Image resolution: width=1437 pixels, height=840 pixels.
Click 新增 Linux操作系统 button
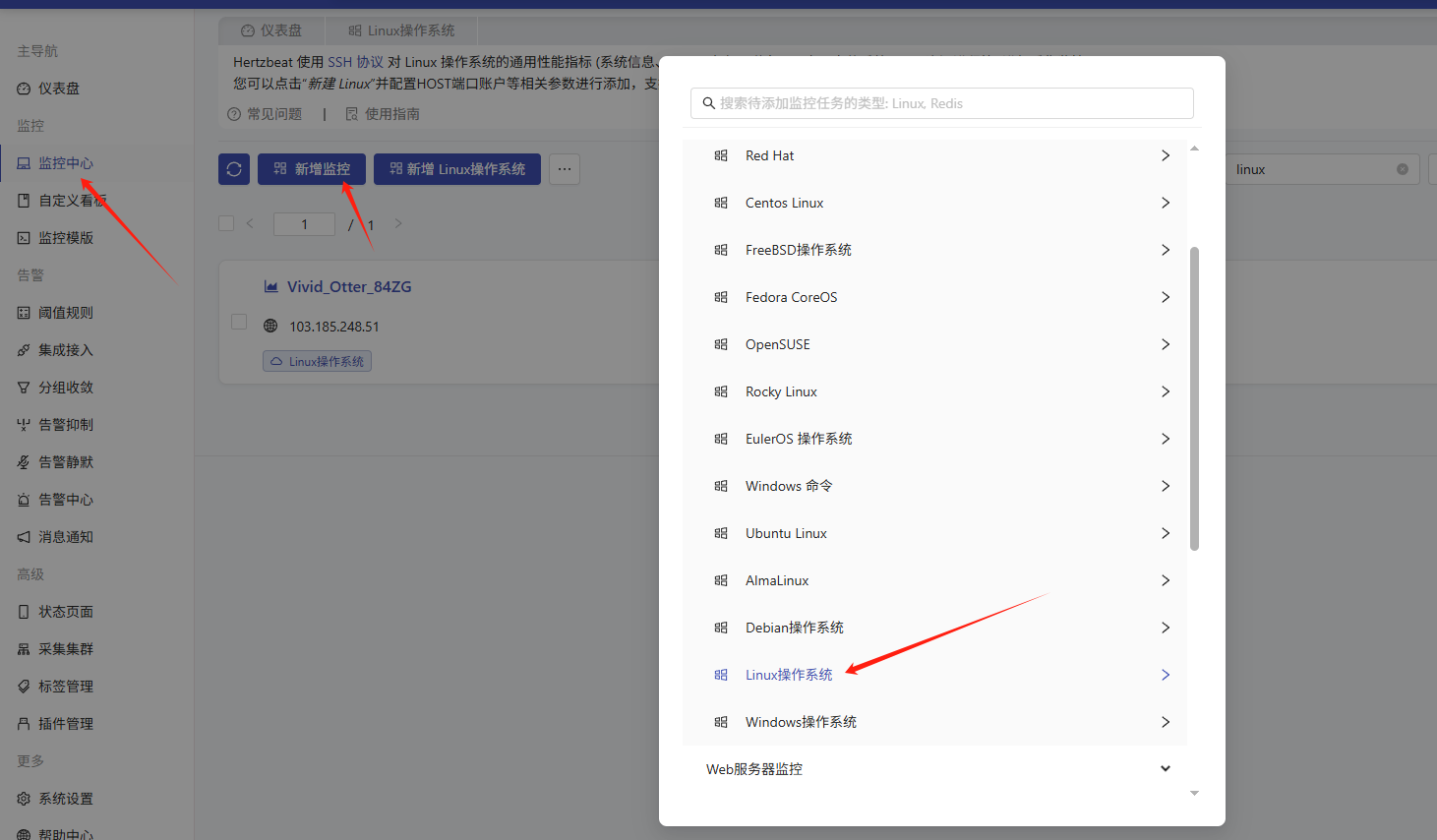457,169
